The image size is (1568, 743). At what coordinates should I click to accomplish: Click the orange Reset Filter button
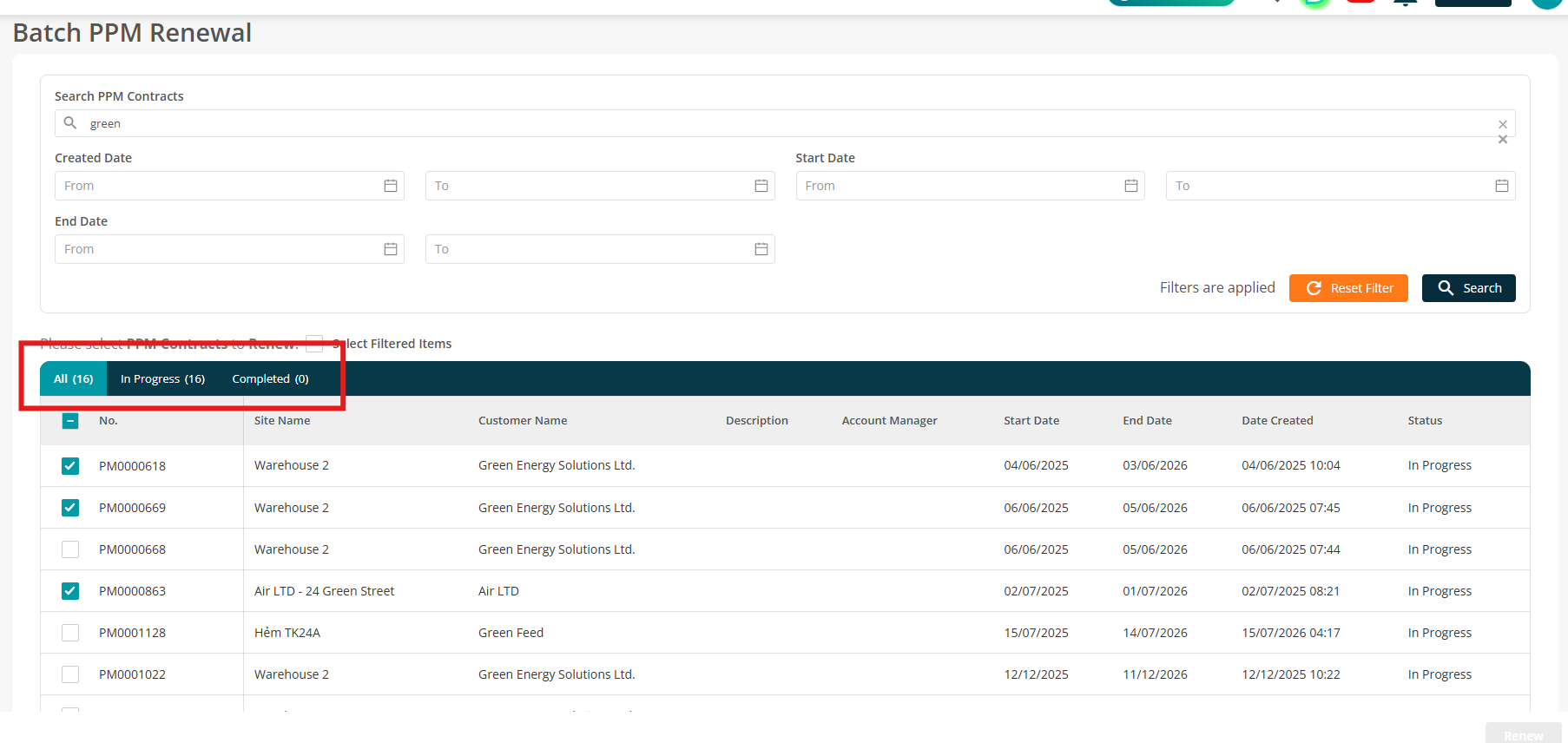[x=1348, y=288]
